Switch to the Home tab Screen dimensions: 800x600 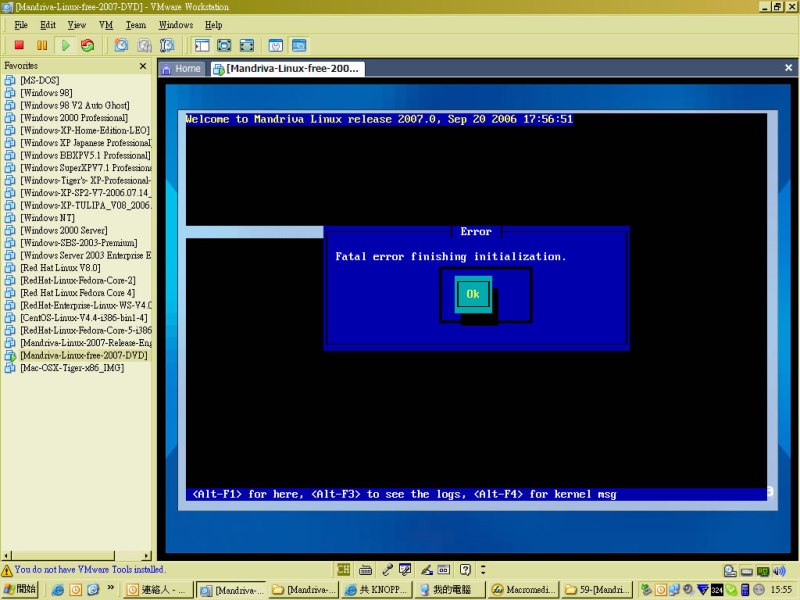pyautogui.click(x=182, y=69)
